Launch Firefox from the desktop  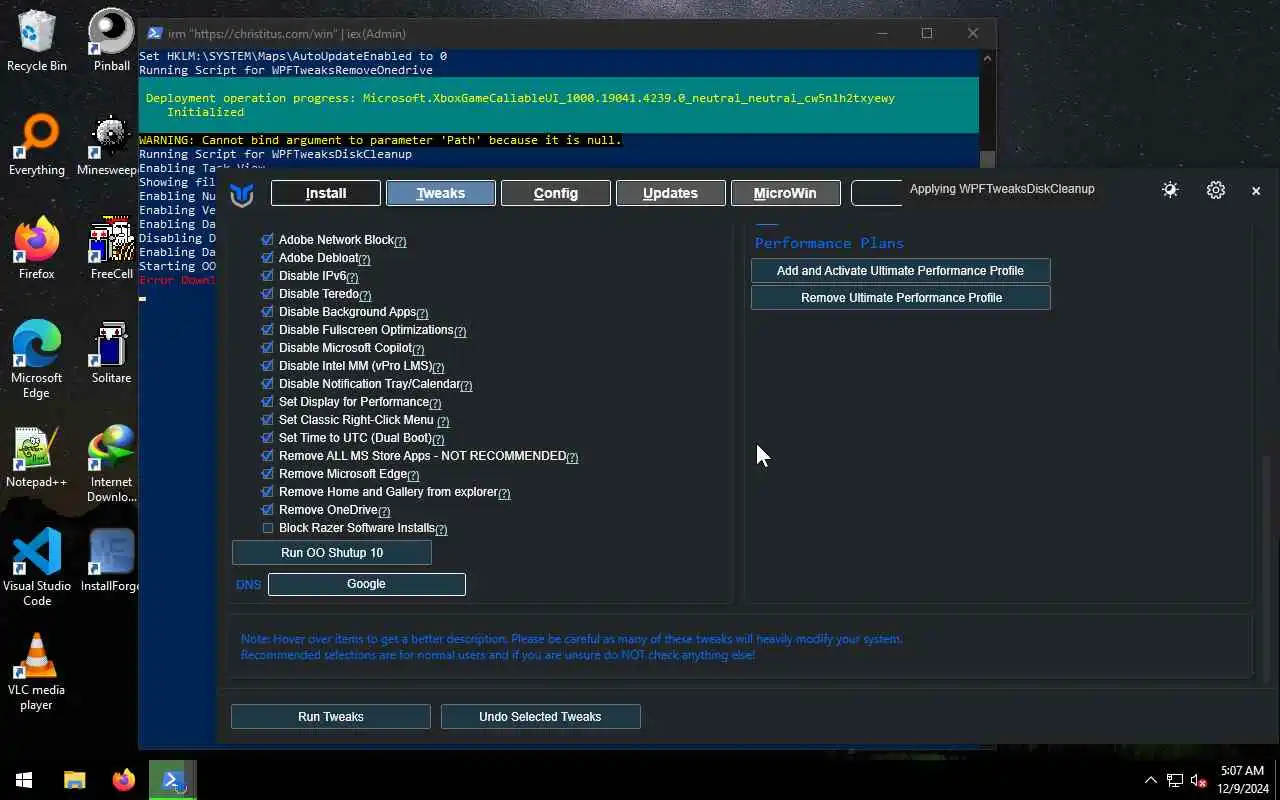coord(37,248)
